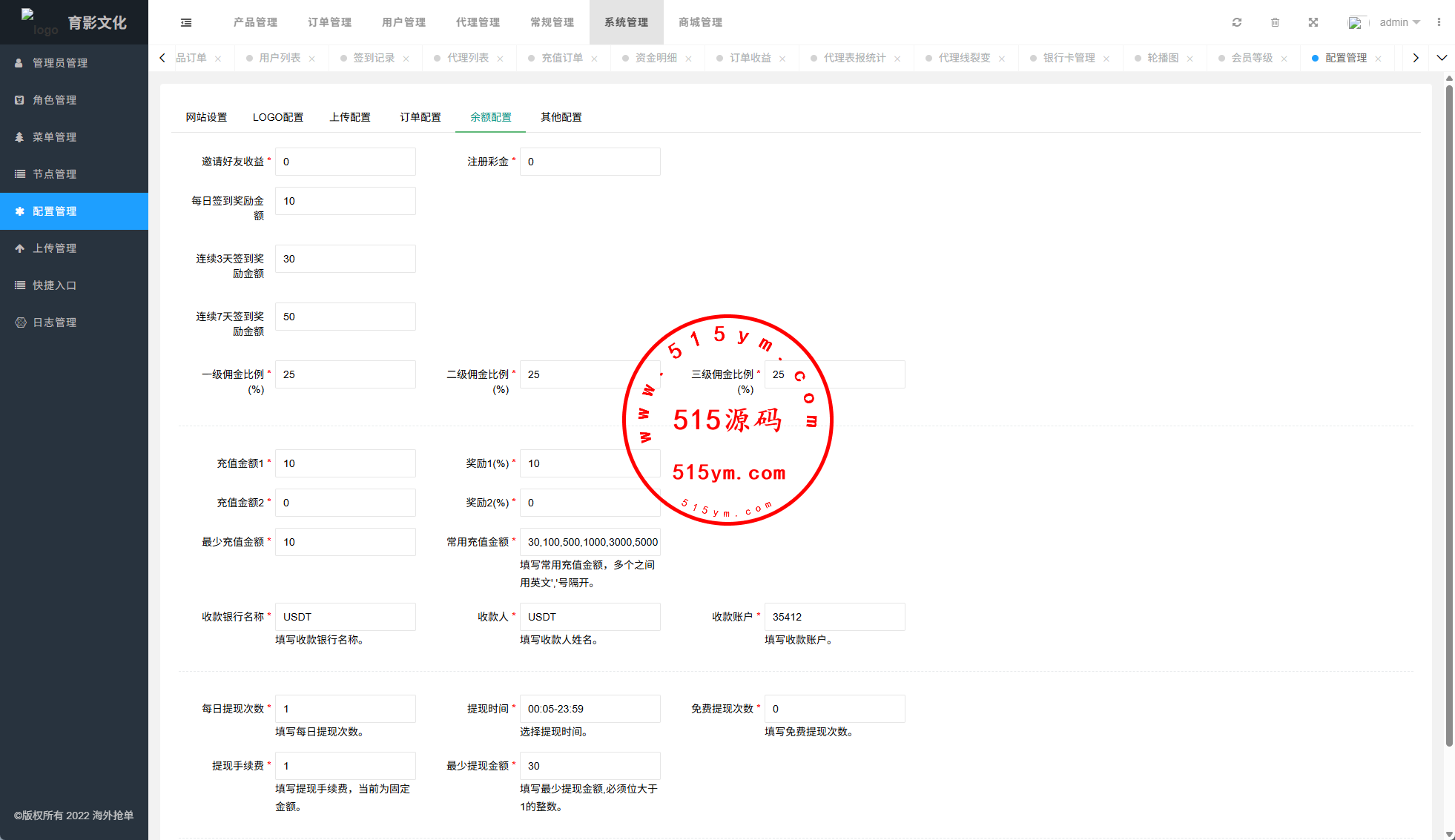The width and height of the screenshot is (1455, 840).
Task: Click the 提现时间 input field
Action: (590, 709)
